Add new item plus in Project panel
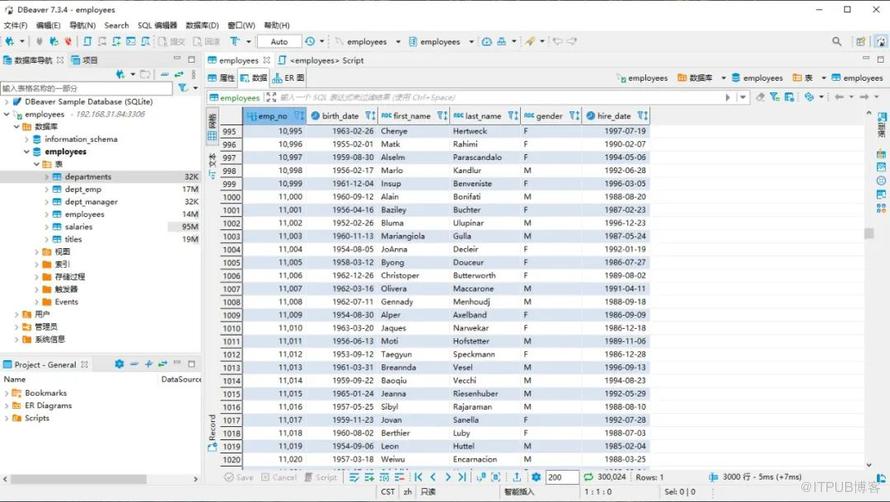The height and width of the screenshot is (502, 890). coord(149,364)
